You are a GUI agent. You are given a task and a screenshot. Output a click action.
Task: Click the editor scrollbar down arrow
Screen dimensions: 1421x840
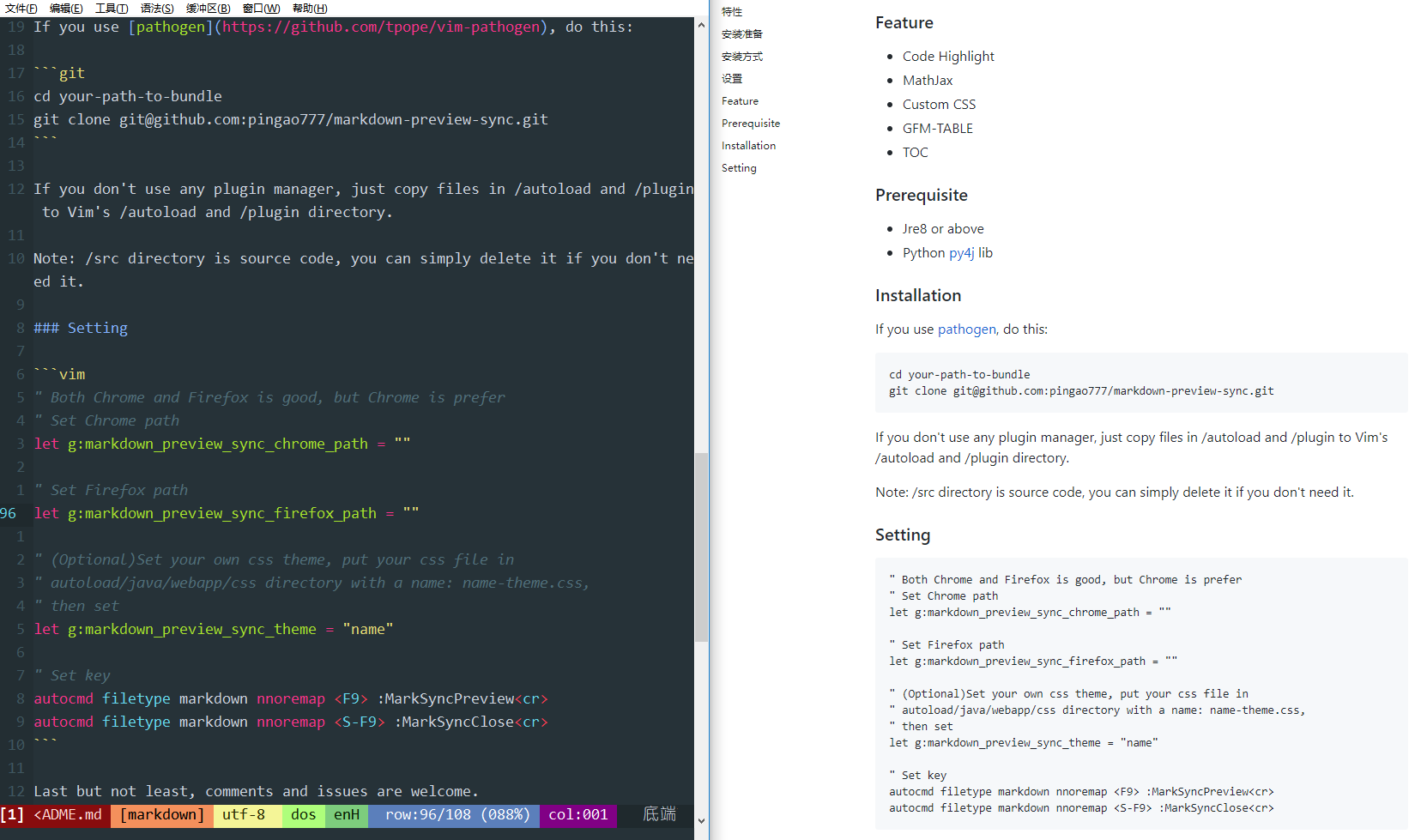tap(701, 820)
